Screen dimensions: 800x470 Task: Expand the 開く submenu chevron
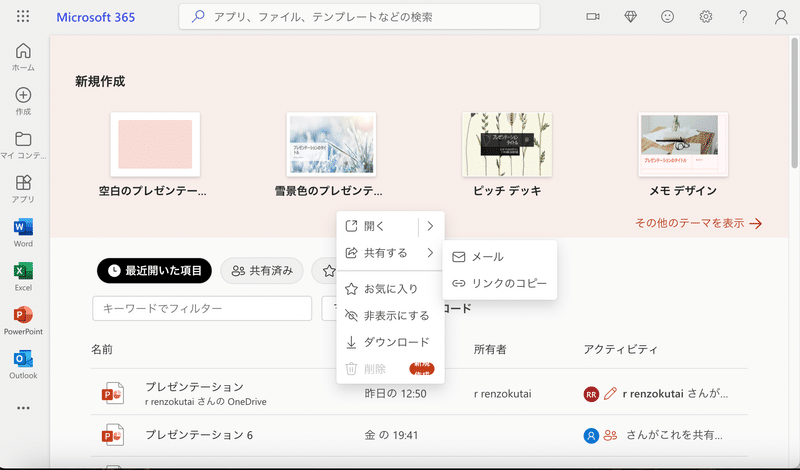(x=430, y=226)
